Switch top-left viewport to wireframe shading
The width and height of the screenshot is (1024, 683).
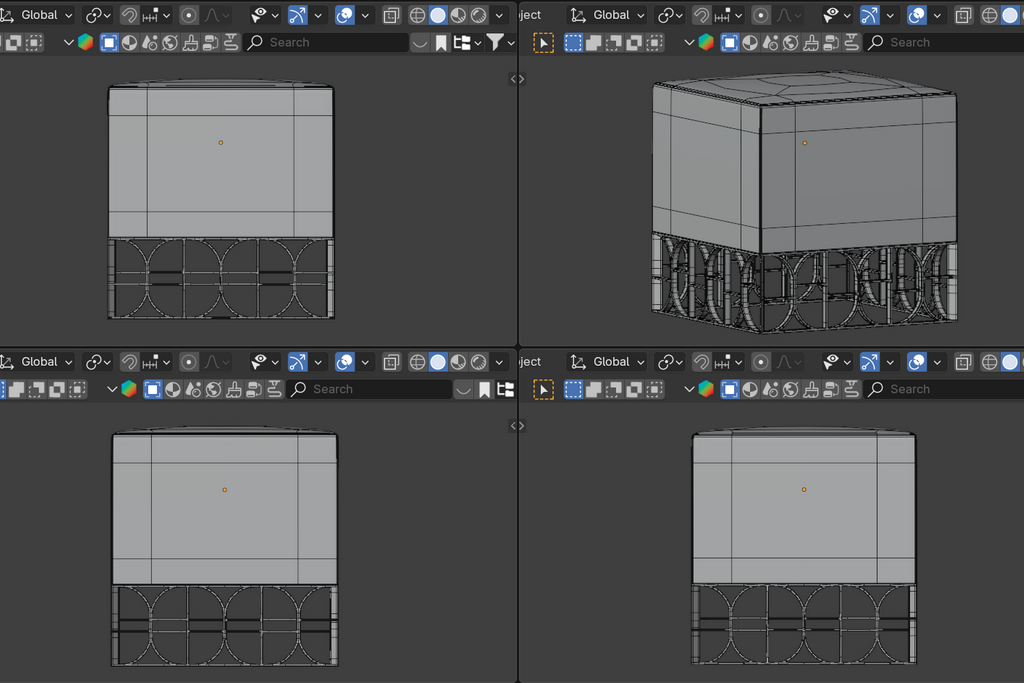tap(417, 15)
